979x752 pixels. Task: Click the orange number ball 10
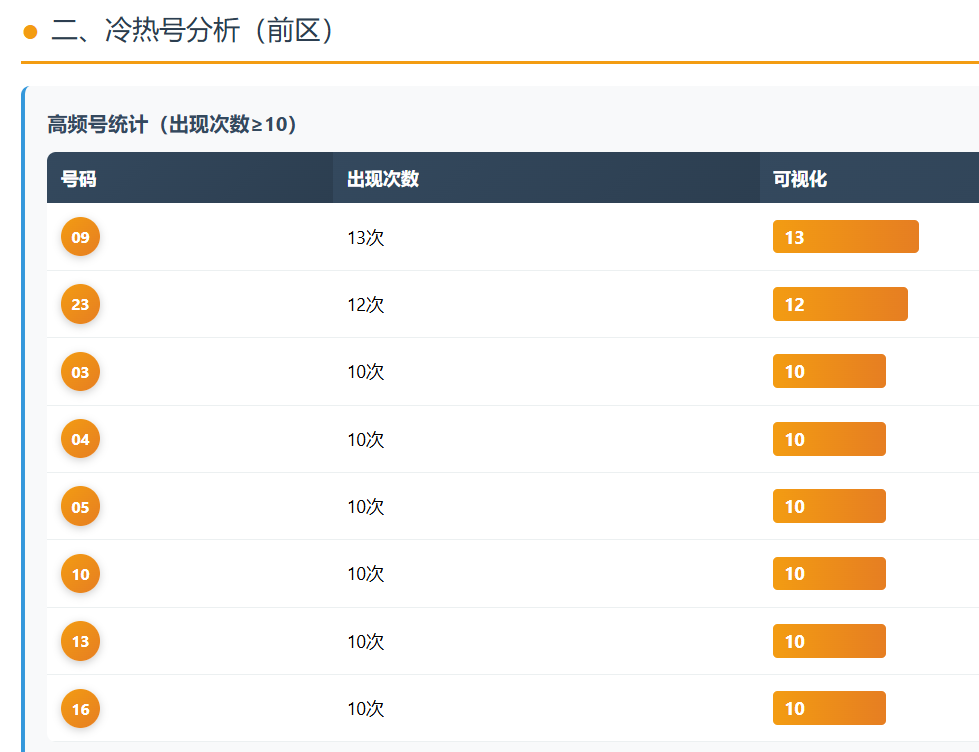click(80, 574)
